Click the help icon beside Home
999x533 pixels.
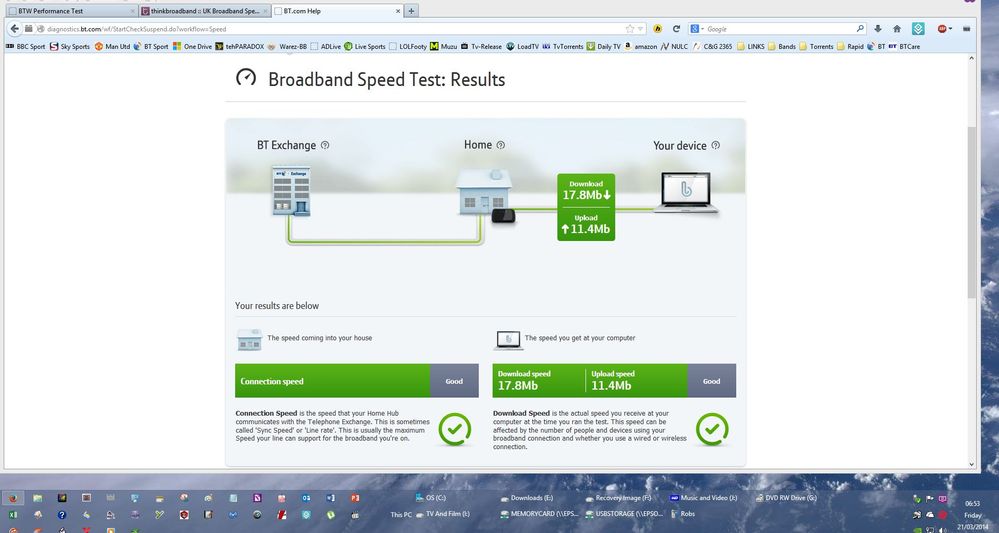click(x=500, y=145)
